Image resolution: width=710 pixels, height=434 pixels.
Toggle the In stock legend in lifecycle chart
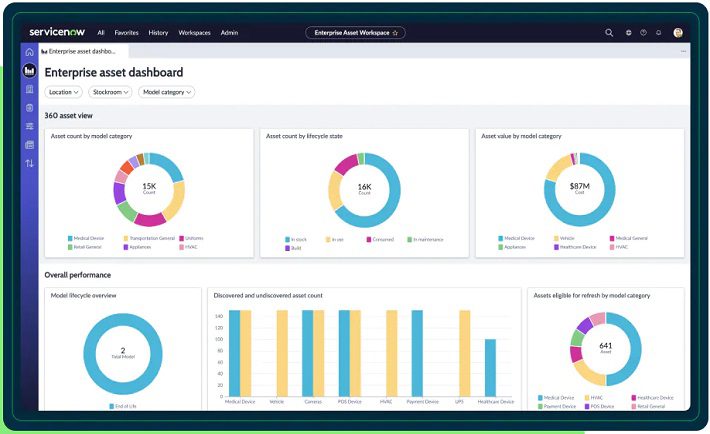click(296, 239)
